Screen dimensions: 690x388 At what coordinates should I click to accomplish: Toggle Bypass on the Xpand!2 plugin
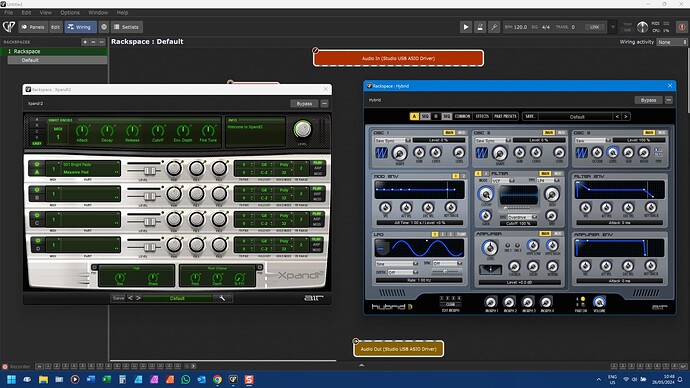304,104
